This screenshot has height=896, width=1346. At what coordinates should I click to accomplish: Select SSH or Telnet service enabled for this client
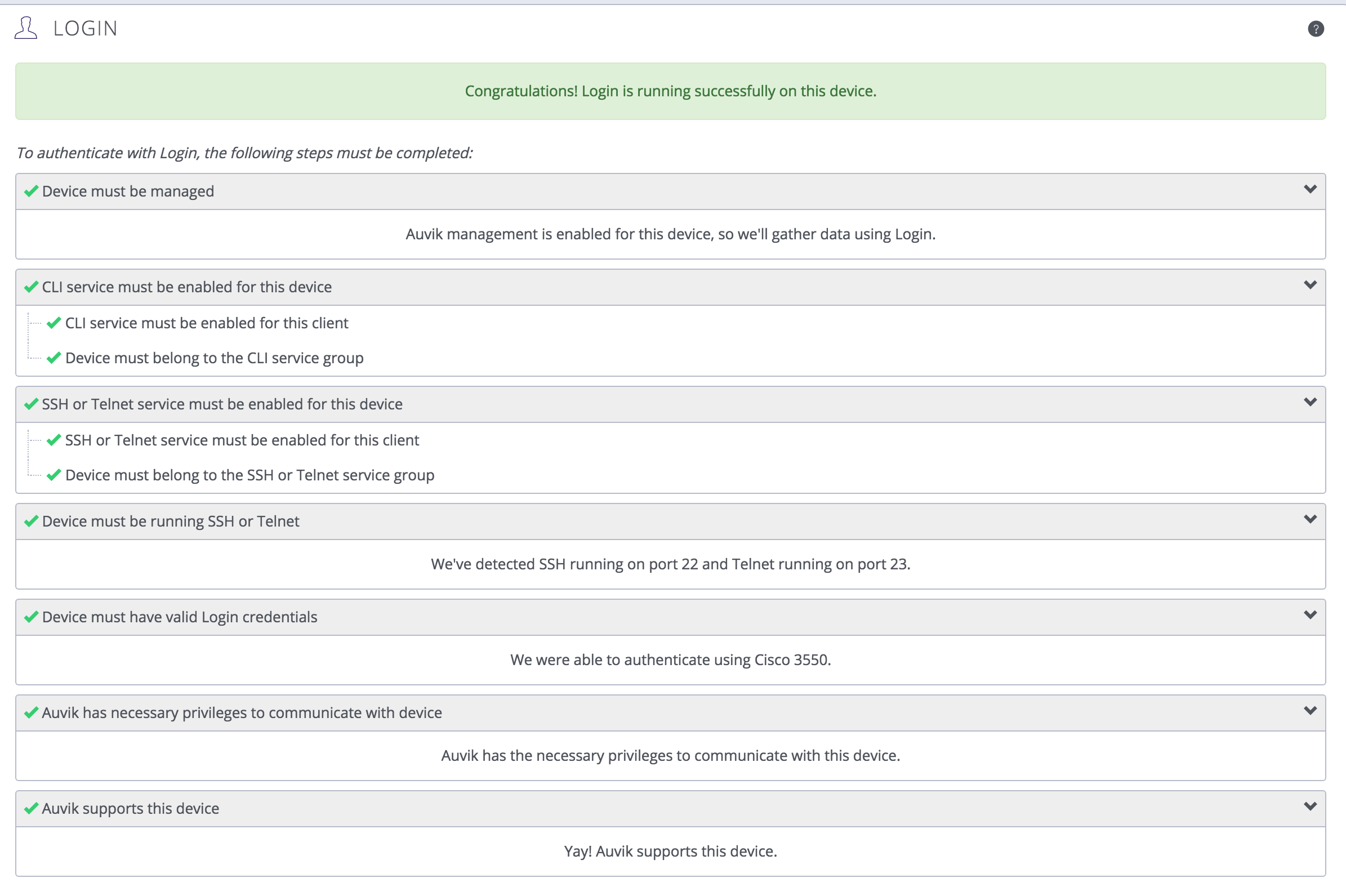[x=242, y=440]
